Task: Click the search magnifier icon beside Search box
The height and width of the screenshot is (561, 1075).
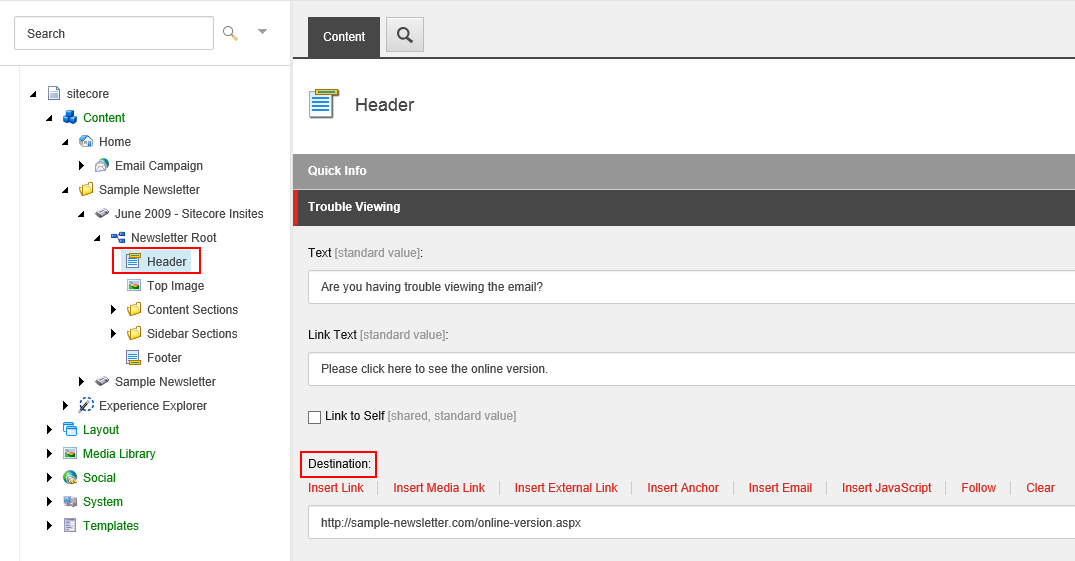Action: pyautogui.click(x=230, y=33)
